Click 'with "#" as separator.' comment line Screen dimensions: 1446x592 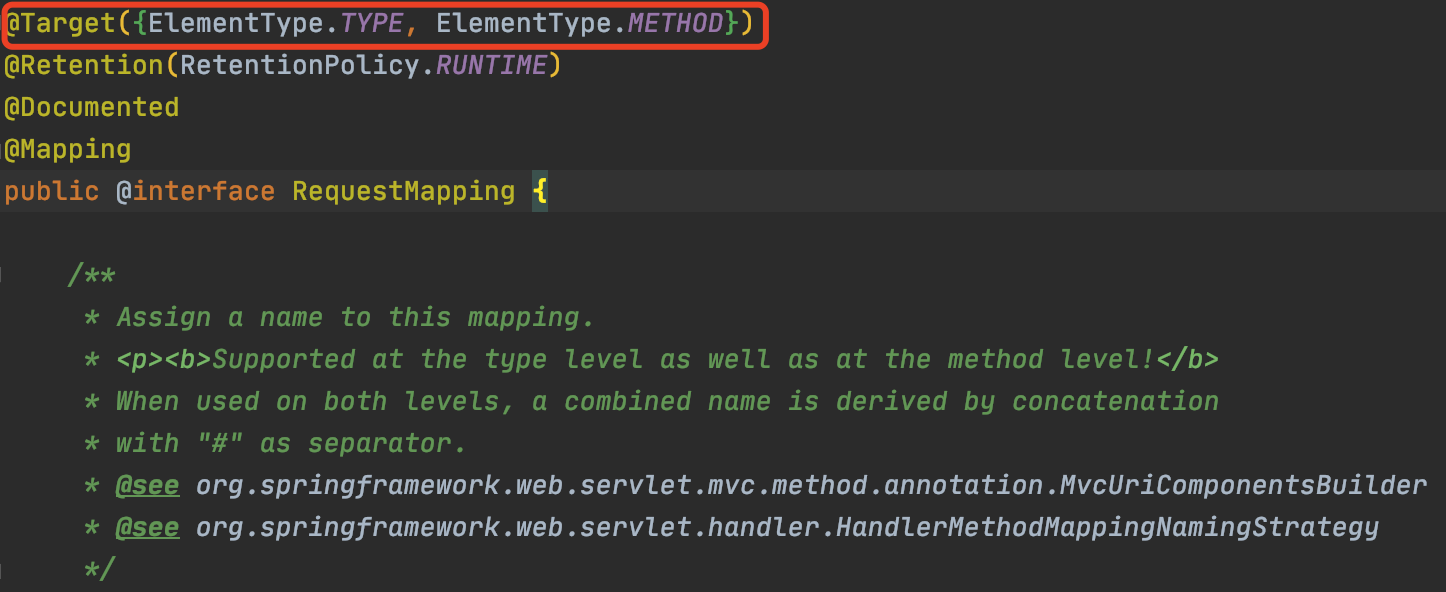(291, 443)
